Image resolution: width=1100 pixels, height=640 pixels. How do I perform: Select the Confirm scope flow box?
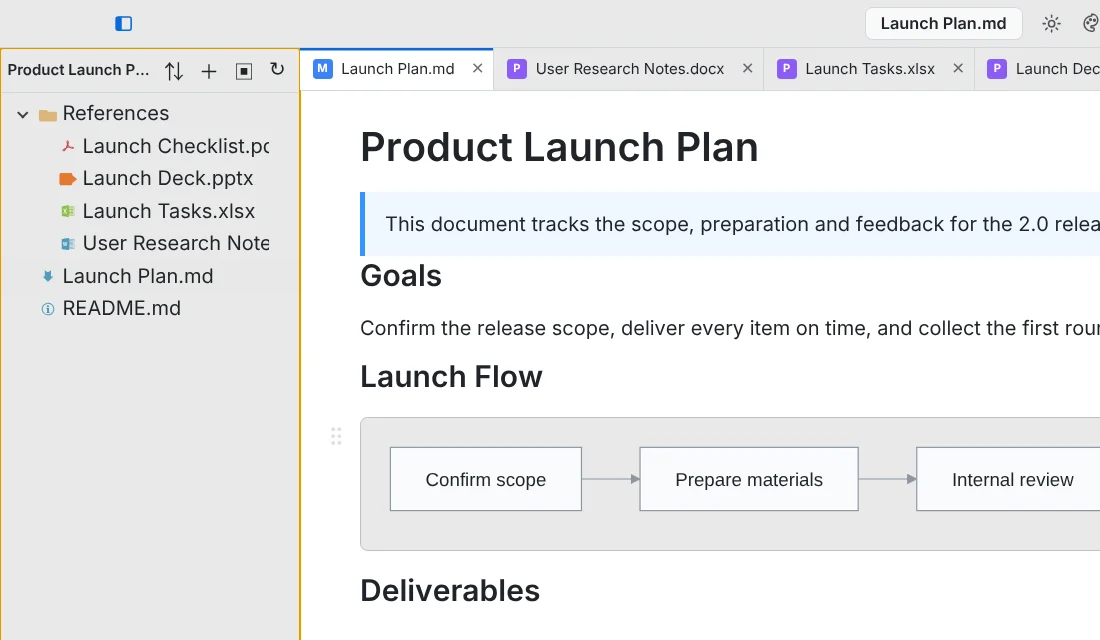[x=485, y=479]
